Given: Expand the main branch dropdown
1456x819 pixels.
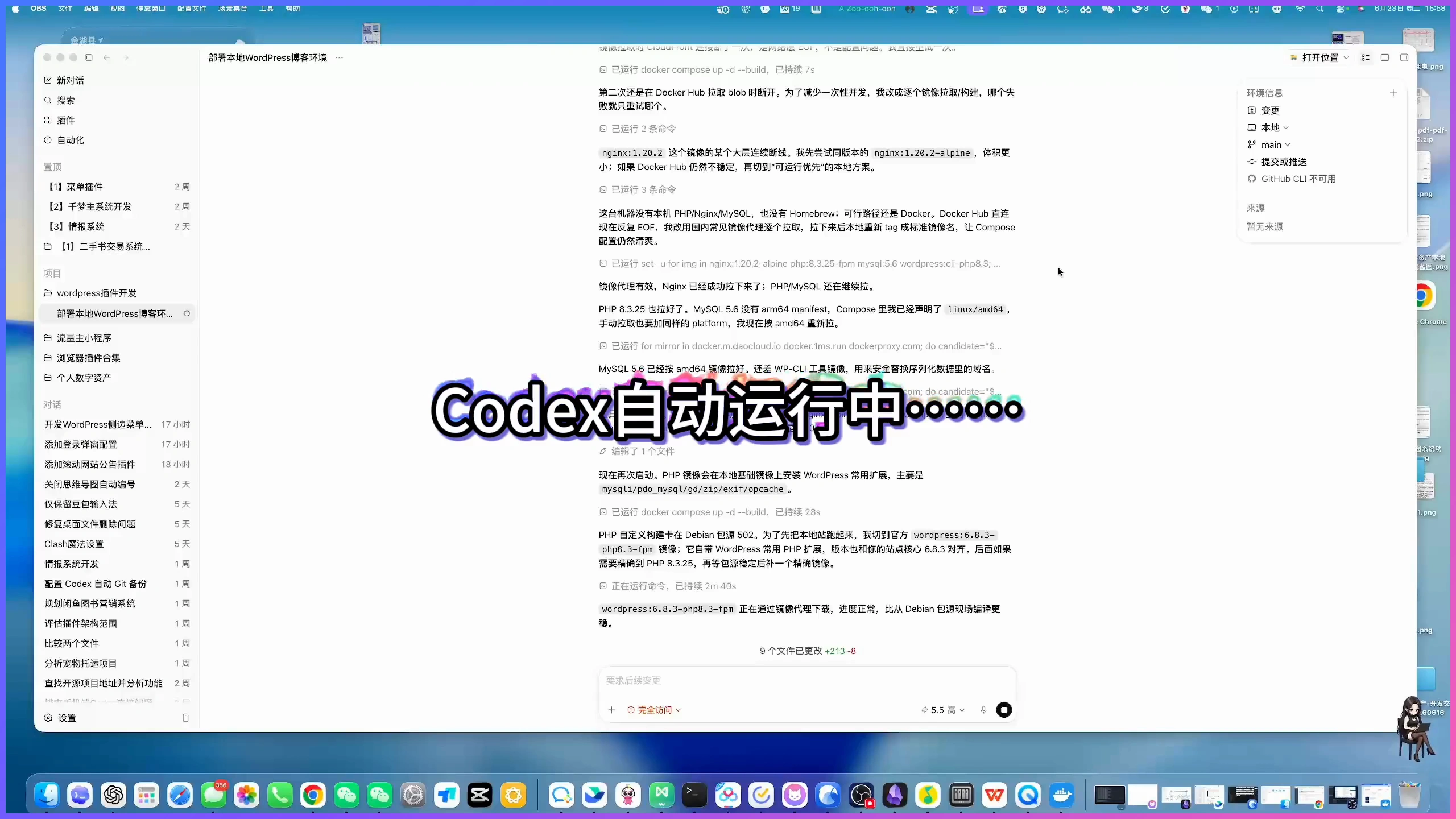Looking at the screenshot, I should point(1269,144).
